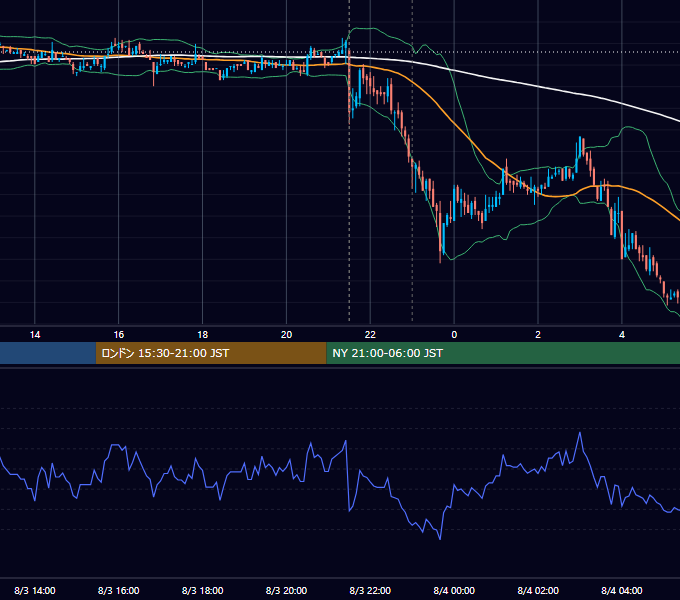680x600 pixels.
Task: Click the 22 hour label on price chart axis
Action: pos(370,335)
